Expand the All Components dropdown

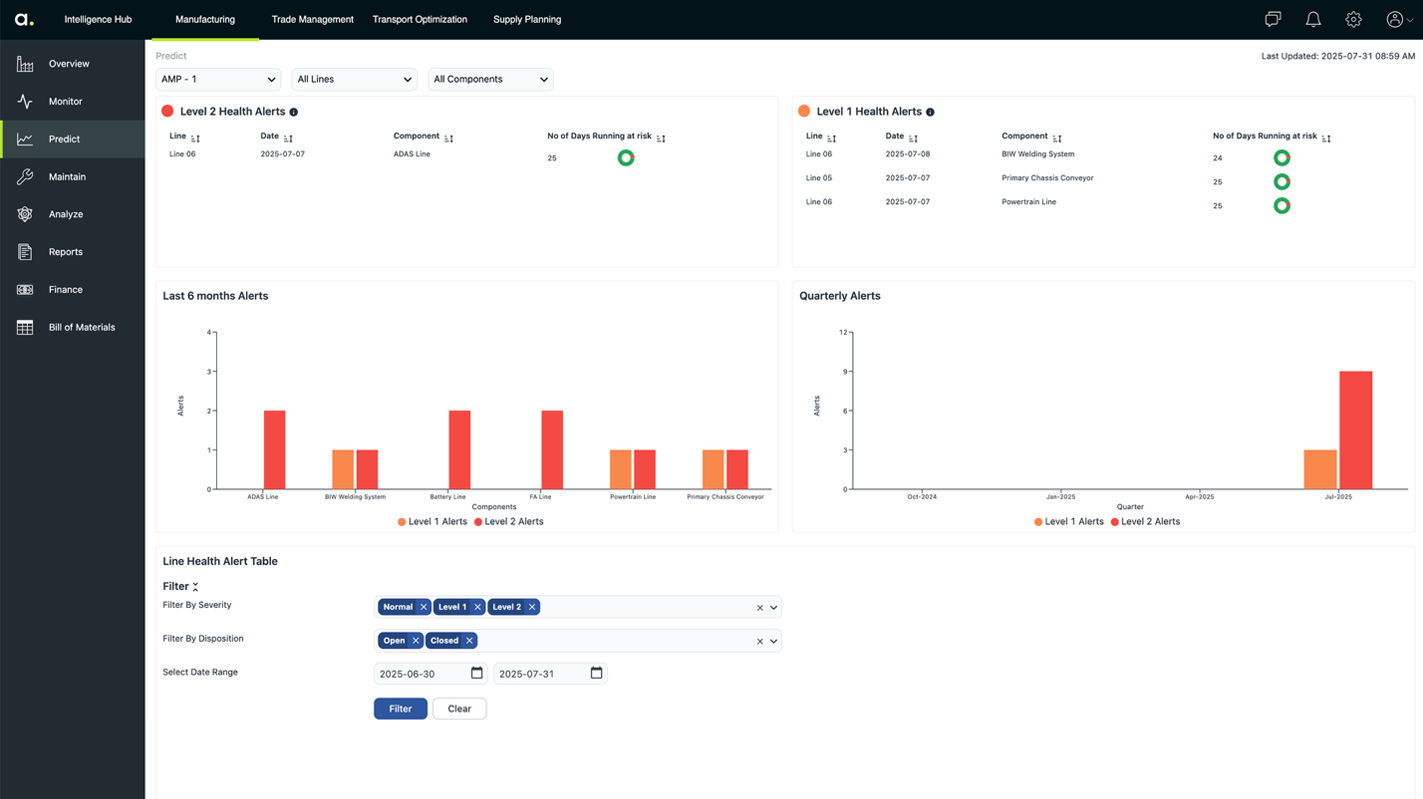click(490, 79)
